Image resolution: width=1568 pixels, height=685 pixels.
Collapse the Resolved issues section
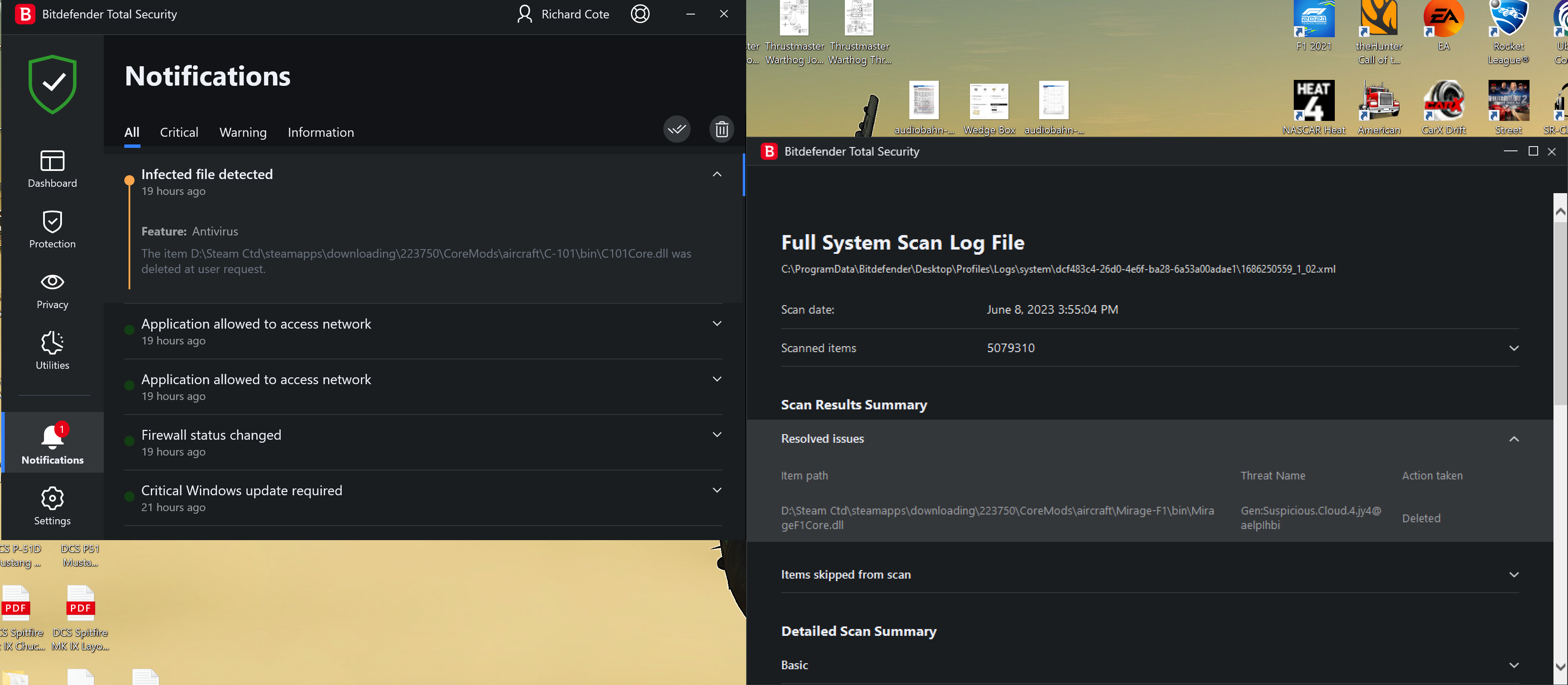click(x=1513, y=439)
